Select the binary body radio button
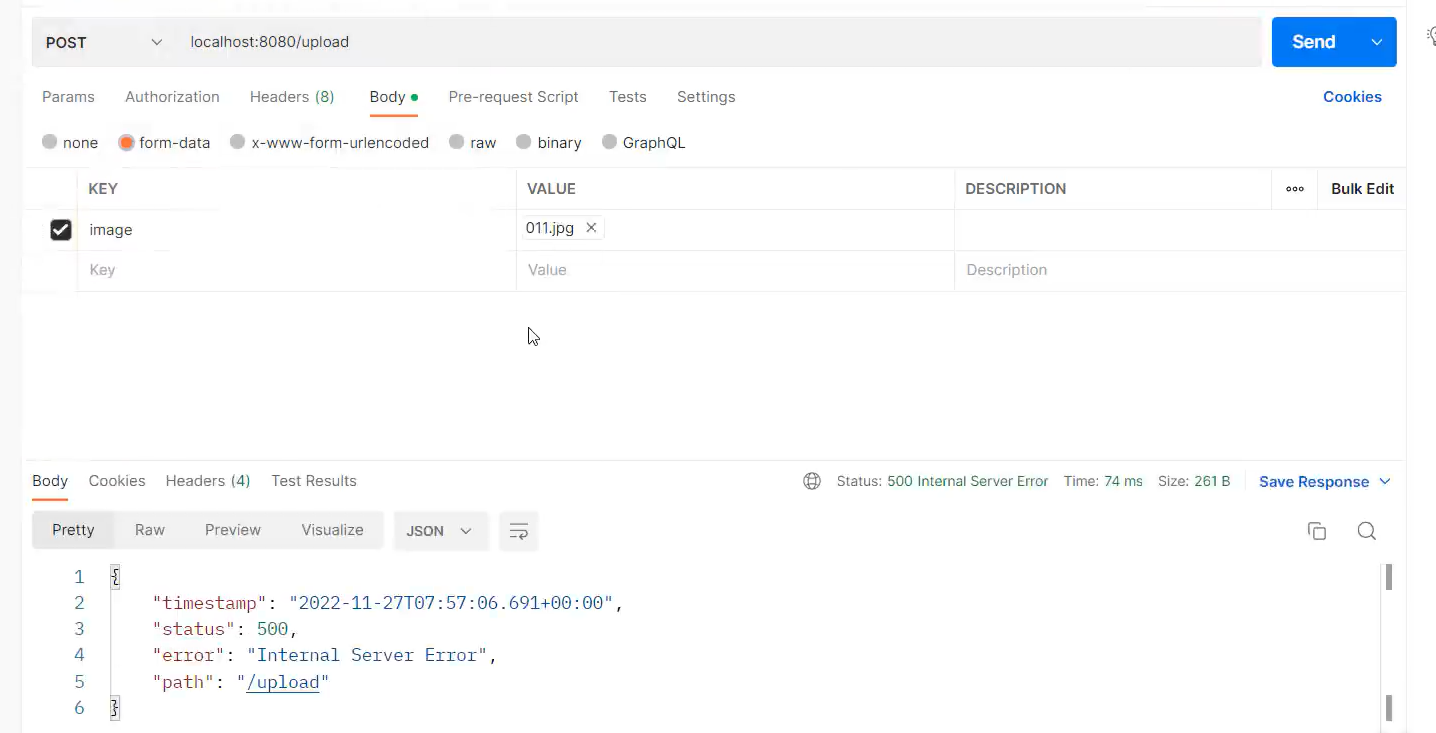Image resolution: width=1436 pixels, height=733 pixels. tap(523, 142)
